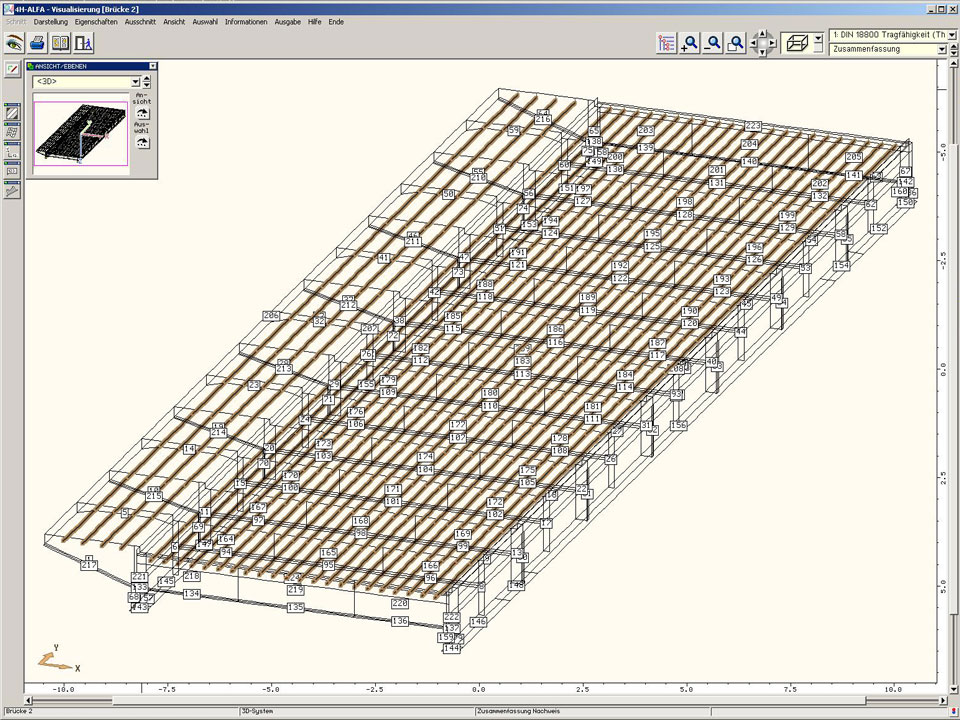This screenshot has height=720, width=960.
Task: Click the exit door icon
Action: pyautogui.click(x=85, y=43)
